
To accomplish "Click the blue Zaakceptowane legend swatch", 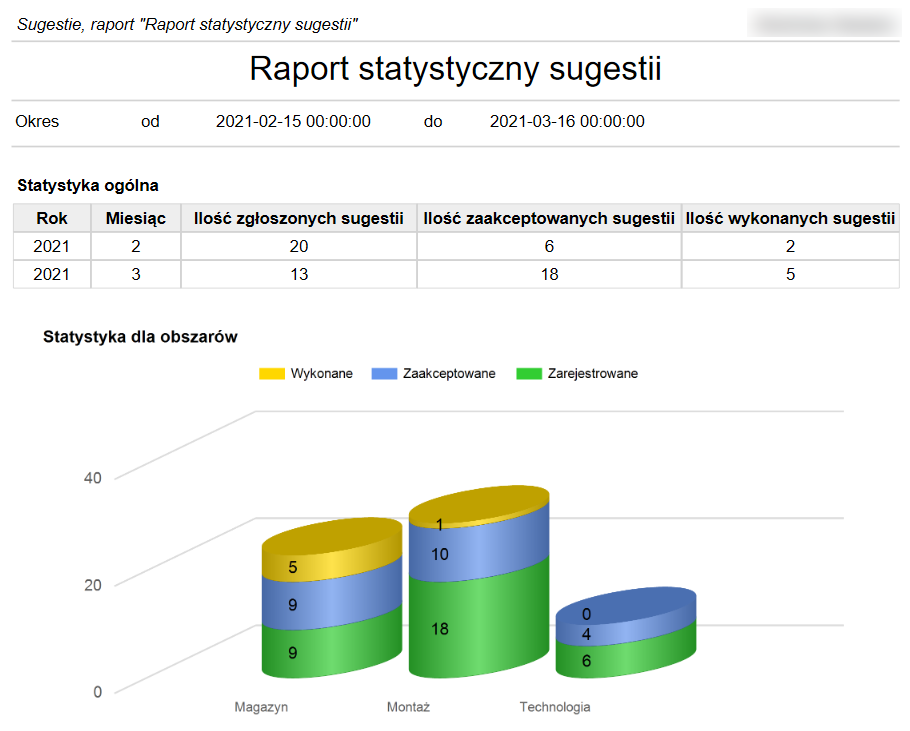I will click(385, 374).
